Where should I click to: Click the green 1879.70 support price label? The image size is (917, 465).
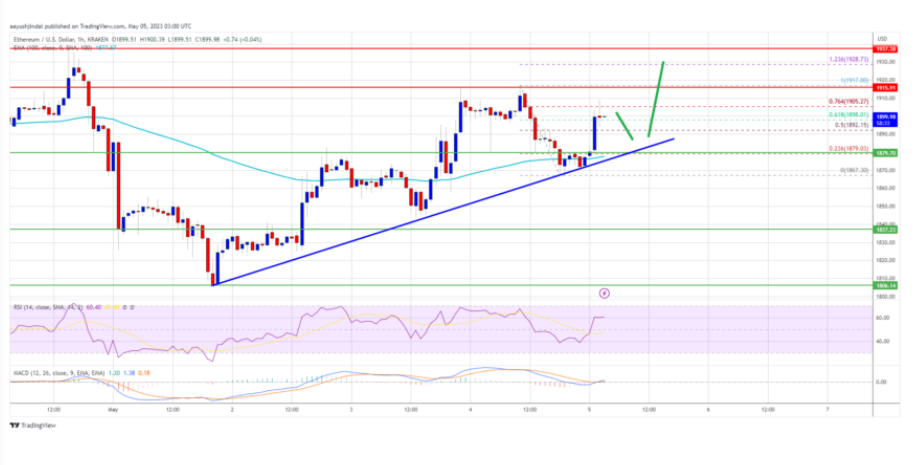tap(885, 153)
